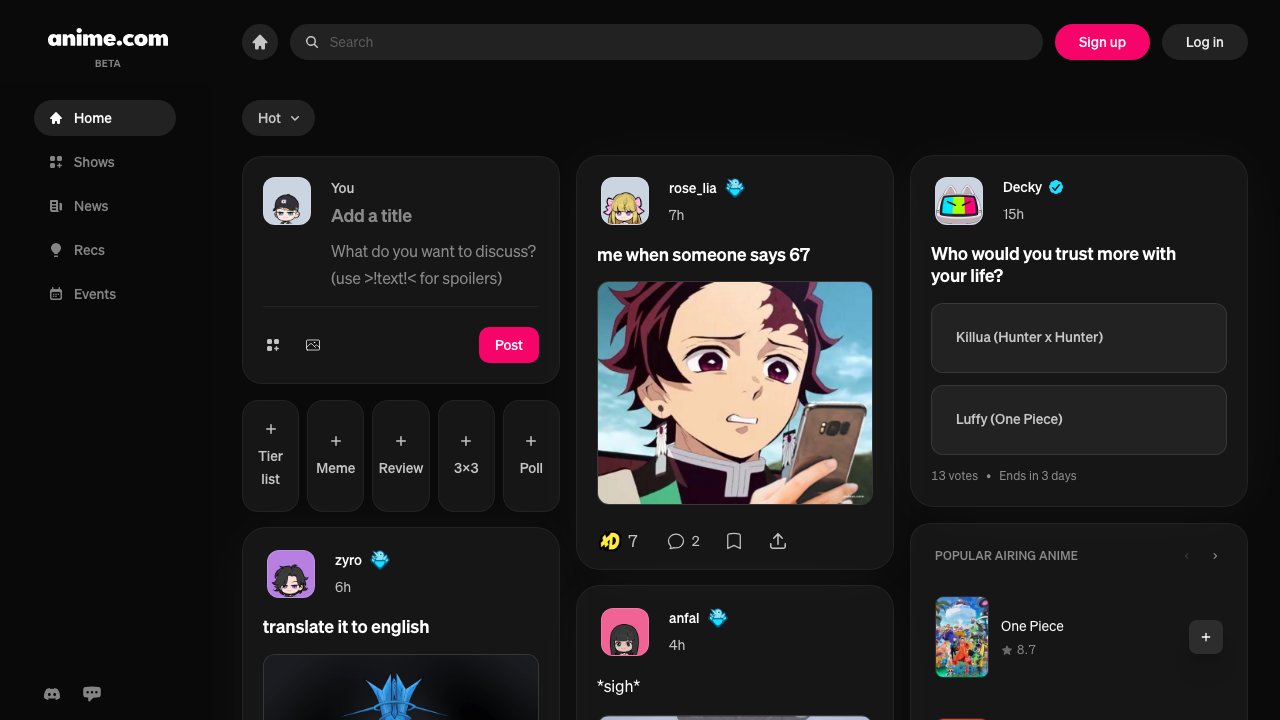Open the One Piece title link
The height and width of the screenshot is (720, 1280).
[1032, 626]
